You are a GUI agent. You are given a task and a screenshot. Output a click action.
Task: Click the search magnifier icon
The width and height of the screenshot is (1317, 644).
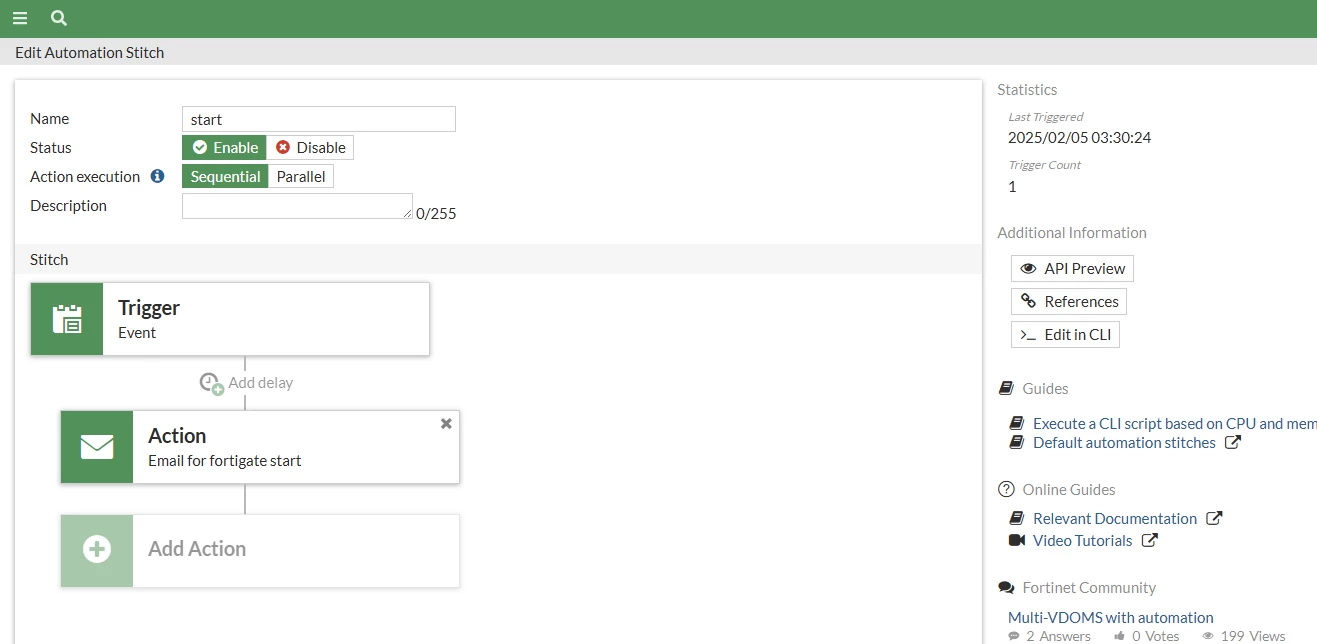pyautogui.click(x=59, y=18)
